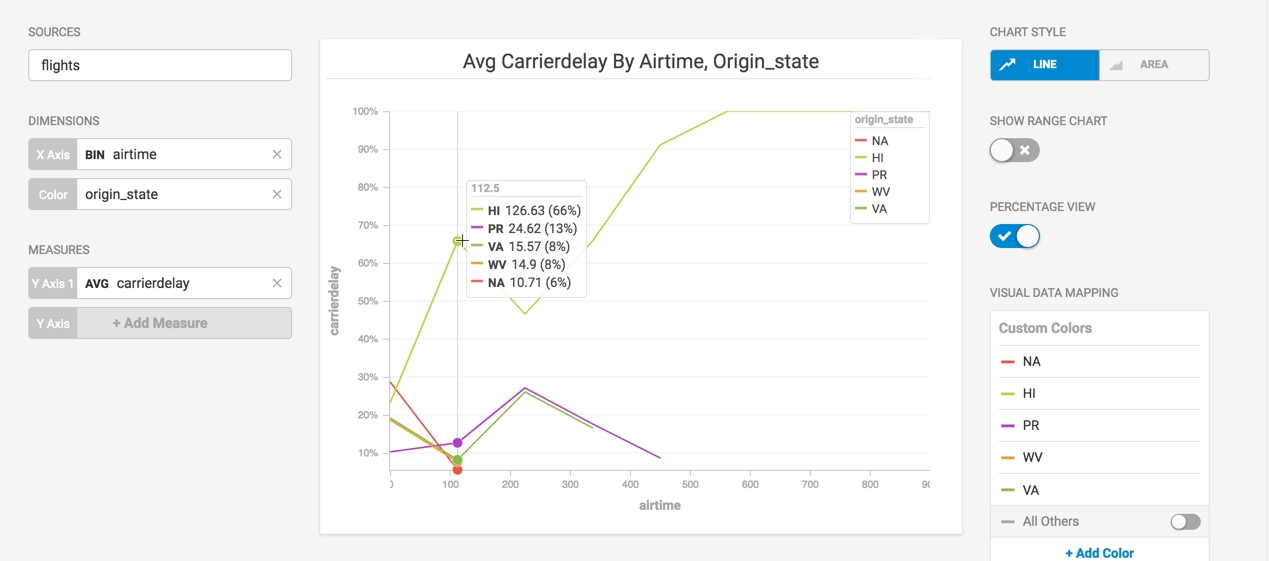The image size is (1269, 561).
Task: Click the green VA color line icon
Action: [1008, 490]
